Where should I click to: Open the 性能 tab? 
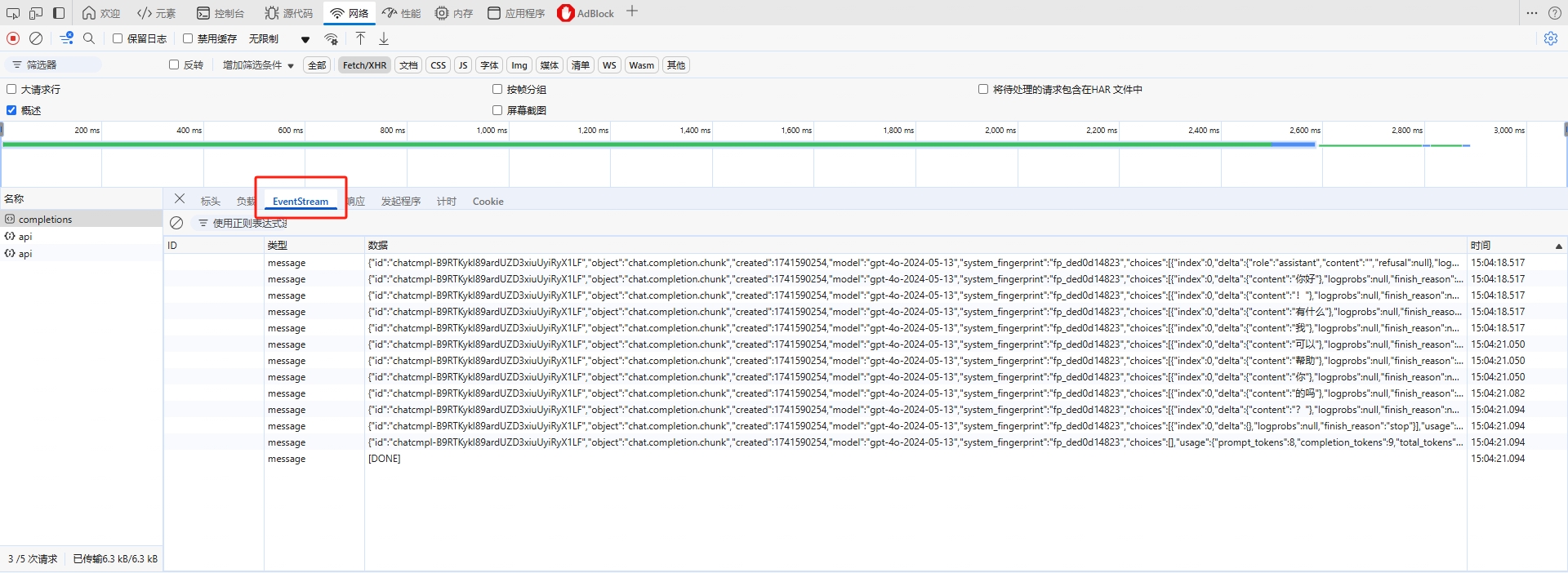pos(402,13)
